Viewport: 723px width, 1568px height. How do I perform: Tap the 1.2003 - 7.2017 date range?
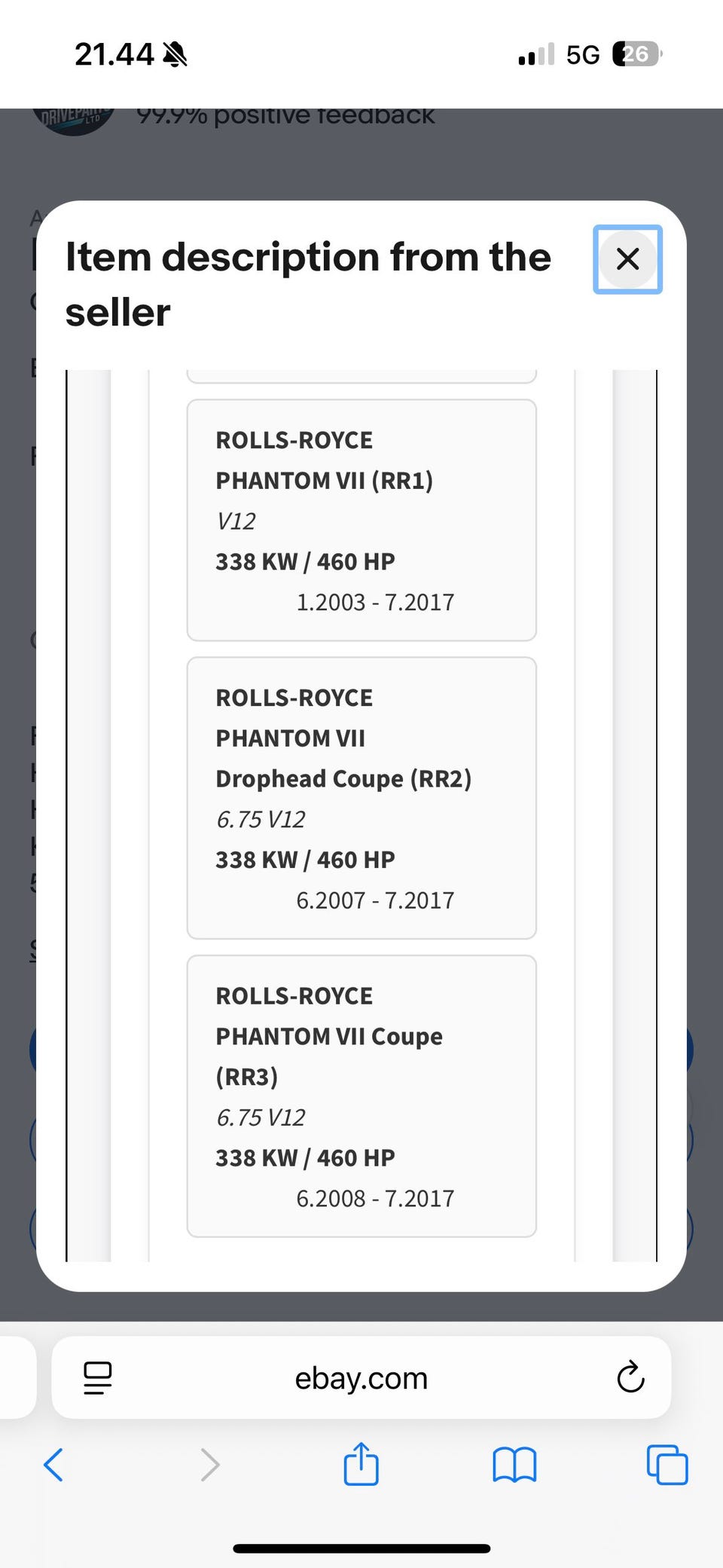pyautogui.click(x=375, y=602)
